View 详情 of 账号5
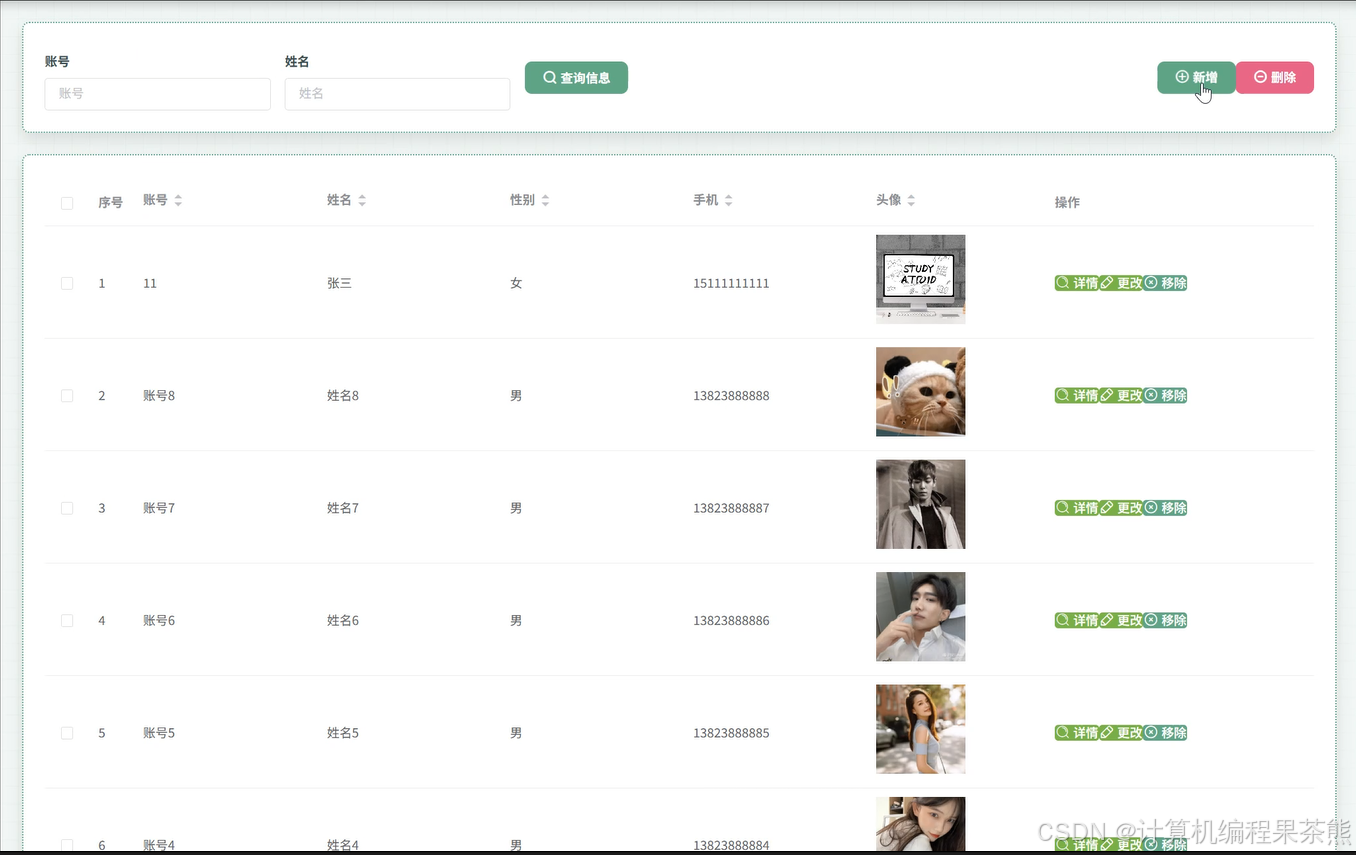This screenshot has width=1356, height=855. point(1077,733)
